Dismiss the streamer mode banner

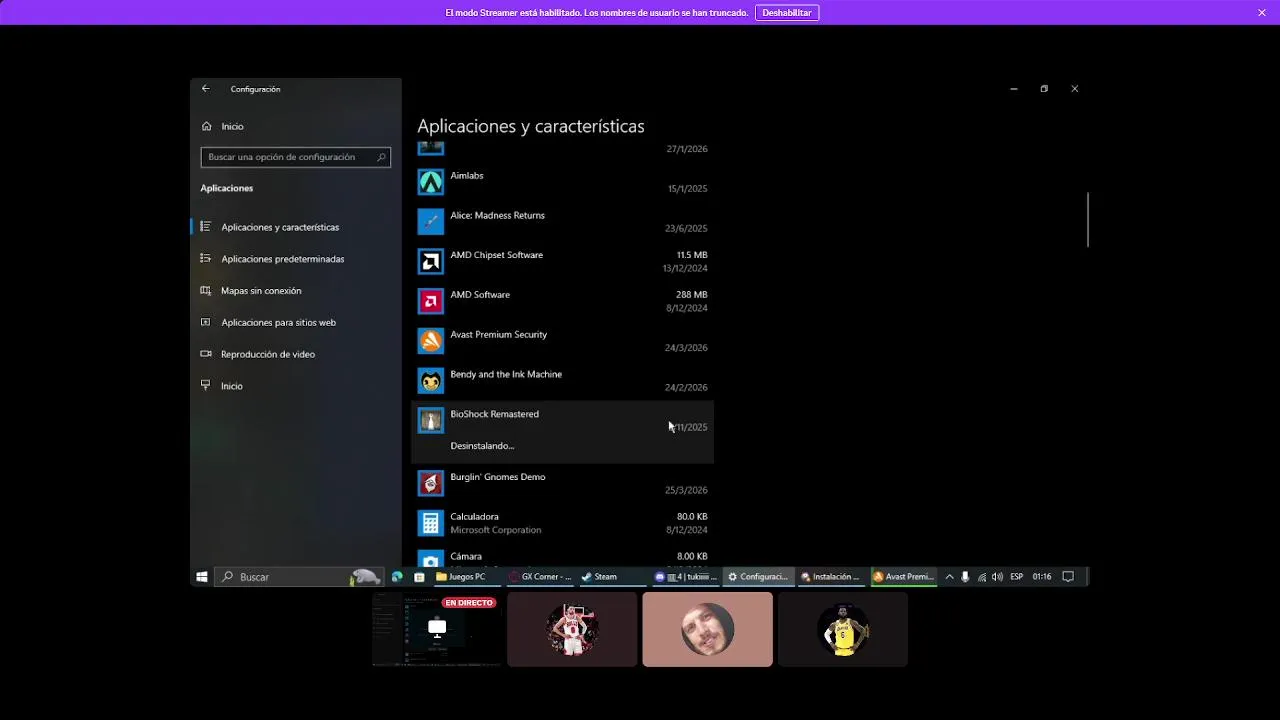[x=1262, y=13]
